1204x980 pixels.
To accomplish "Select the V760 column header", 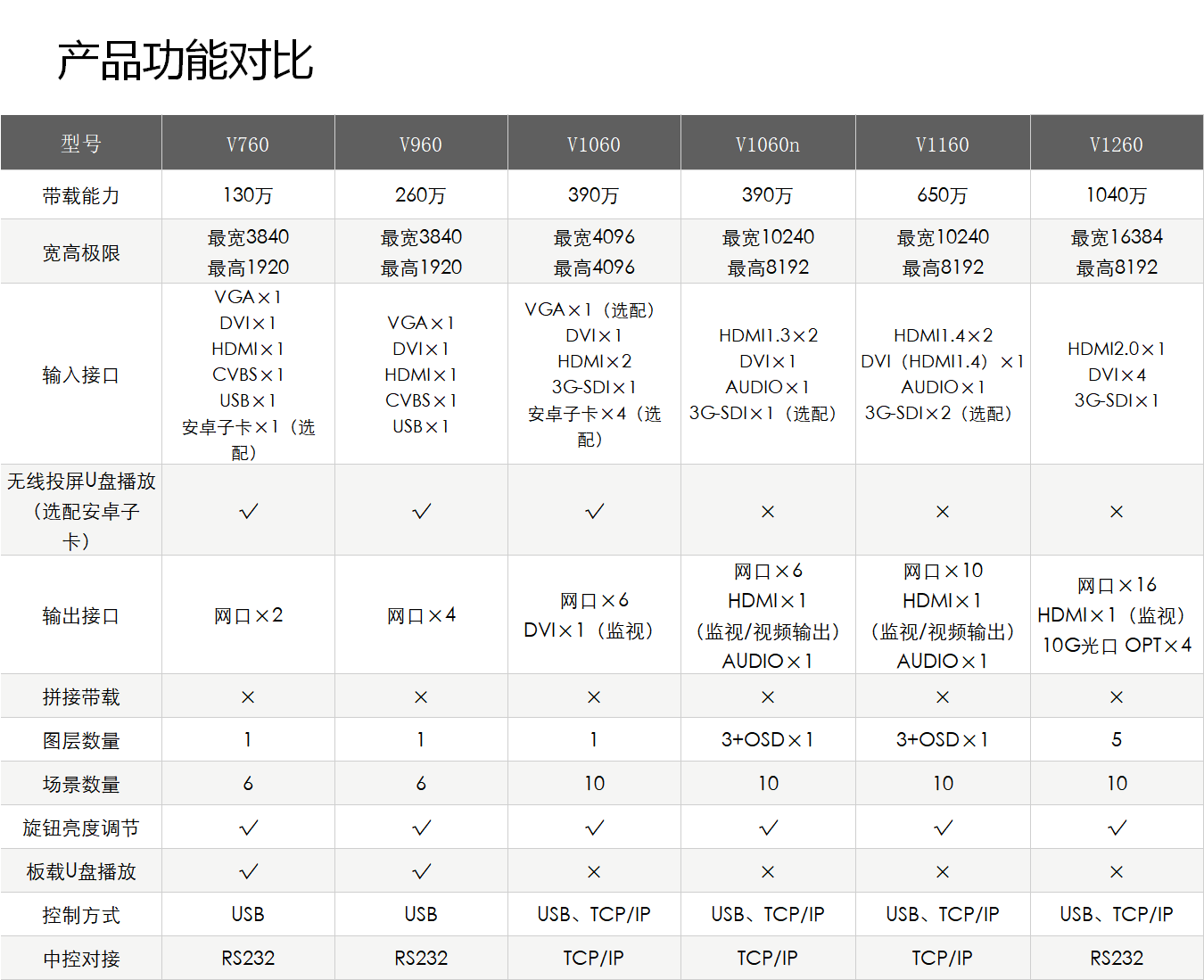I will tap(247, 143).
